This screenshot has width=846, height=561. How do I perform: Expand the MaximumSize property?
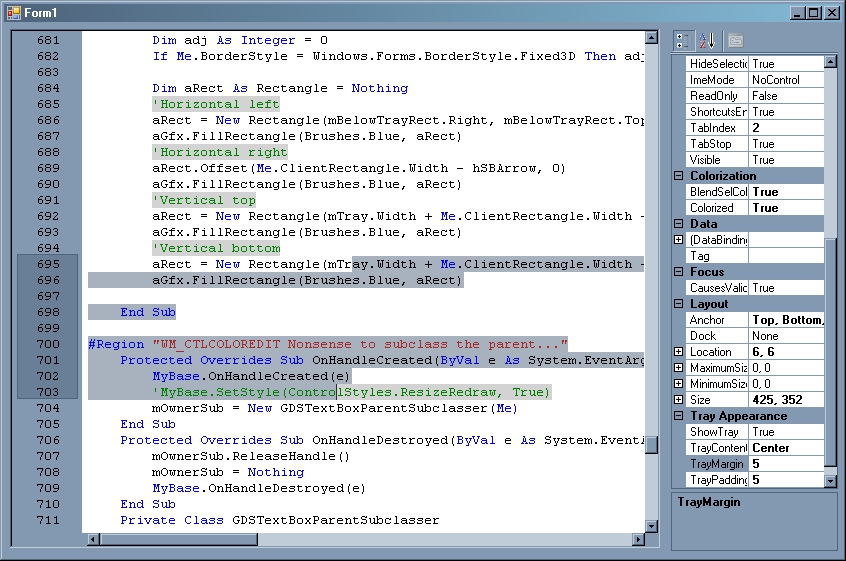(x=679, y=367)
